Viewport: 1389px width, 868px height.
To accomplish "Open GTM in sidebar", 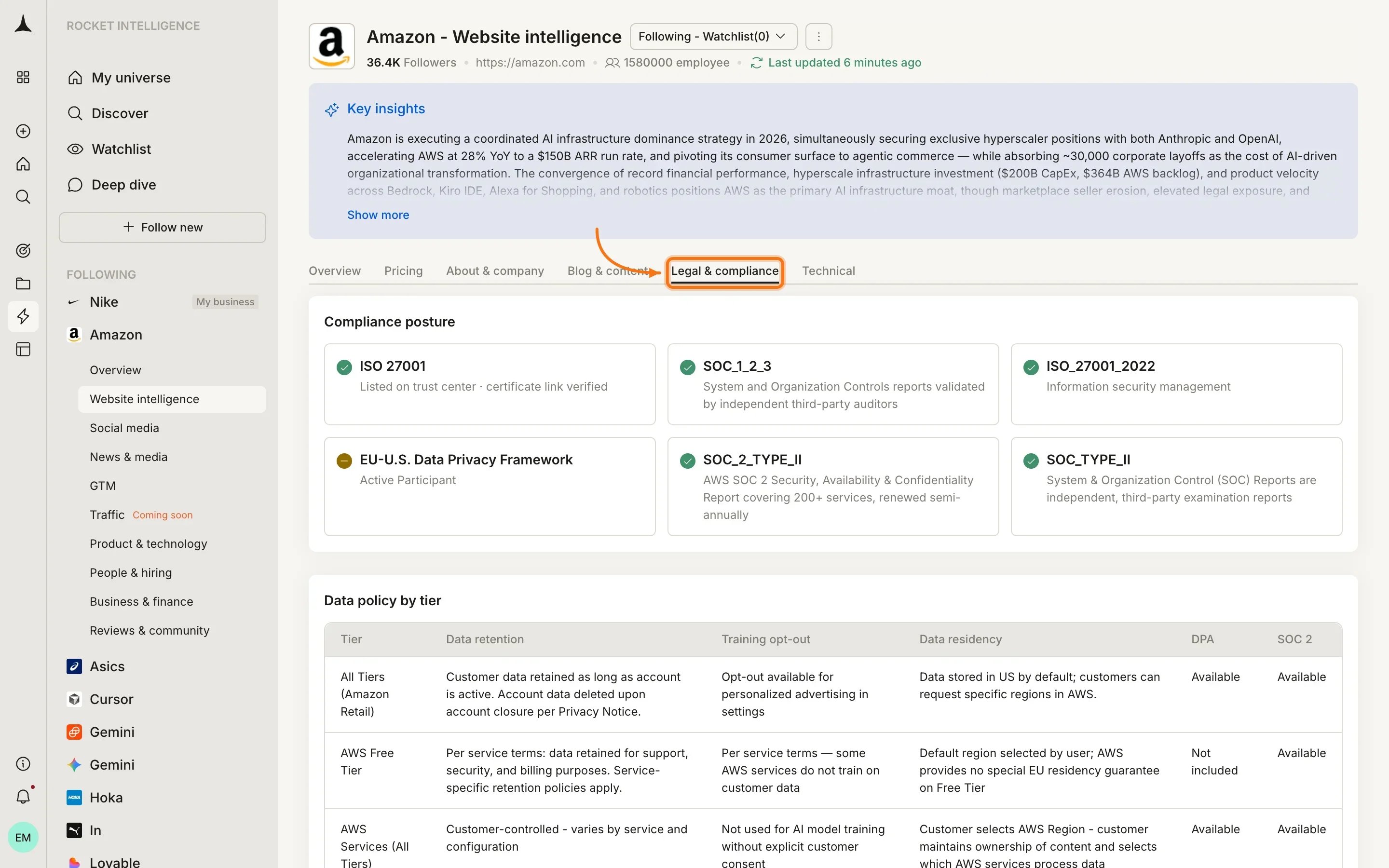I will tap(102, 486).
